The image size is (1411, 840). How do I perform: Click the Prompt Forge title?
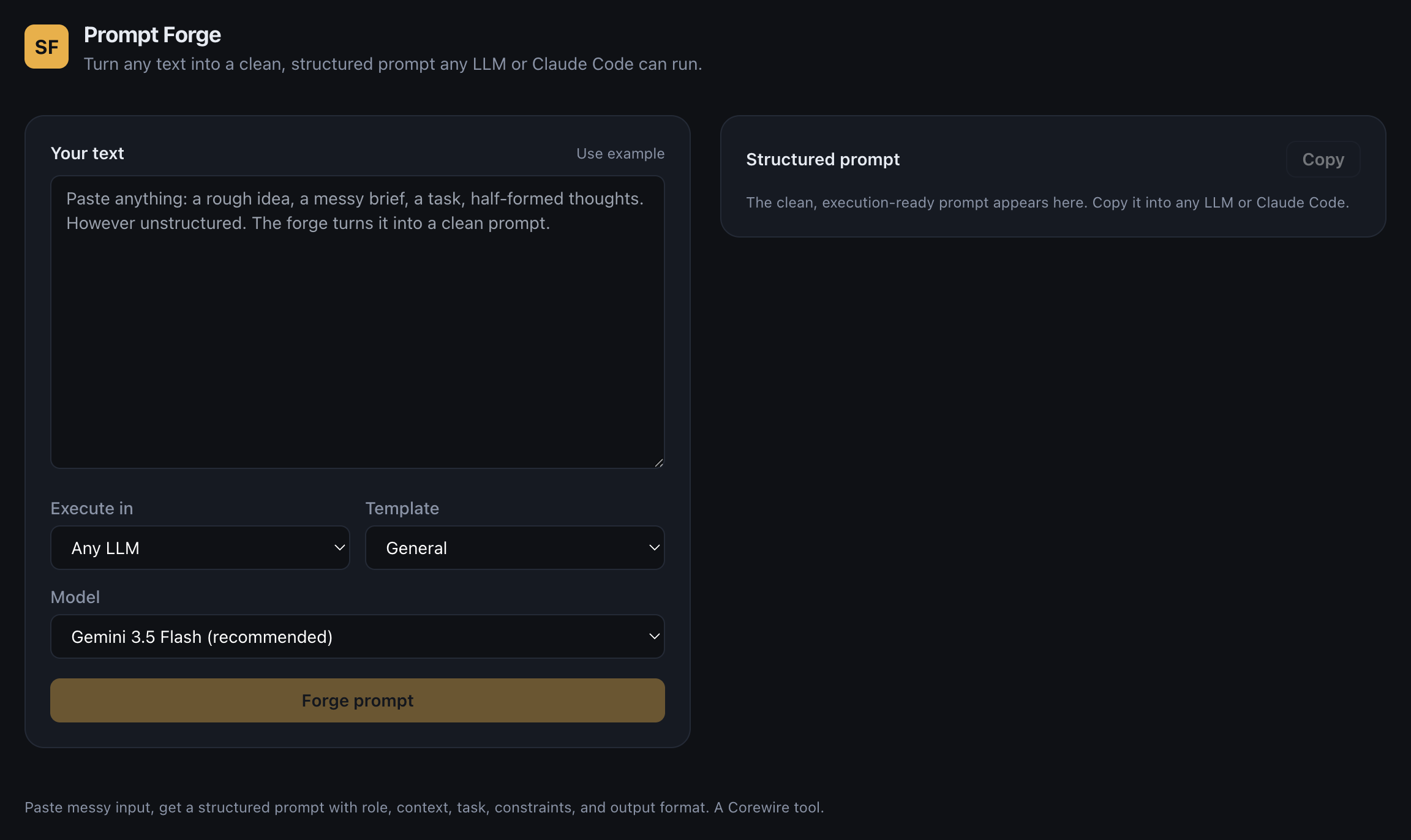[152, 35]
